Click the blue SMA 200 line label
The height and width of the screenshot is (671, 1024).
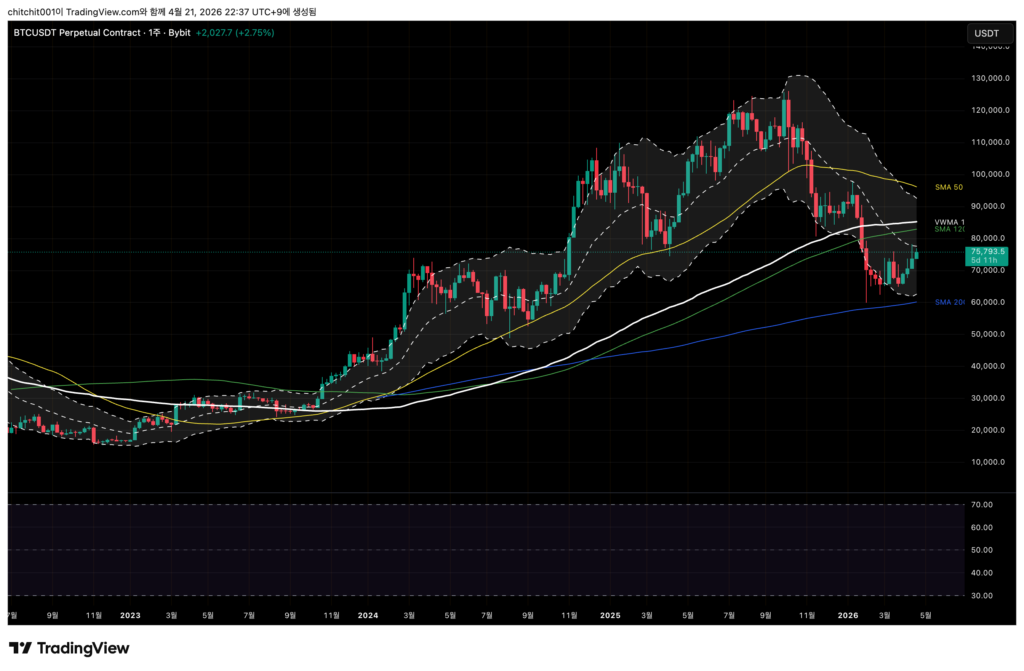[949, 302]
